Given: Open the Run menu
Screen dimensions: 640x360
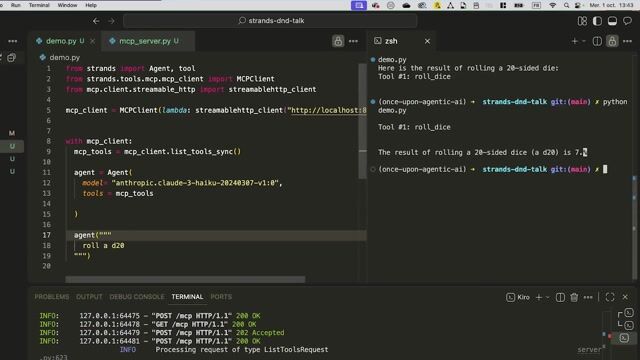Looking at the screenshot, I should pyautogui.click(x=16, y=5).
